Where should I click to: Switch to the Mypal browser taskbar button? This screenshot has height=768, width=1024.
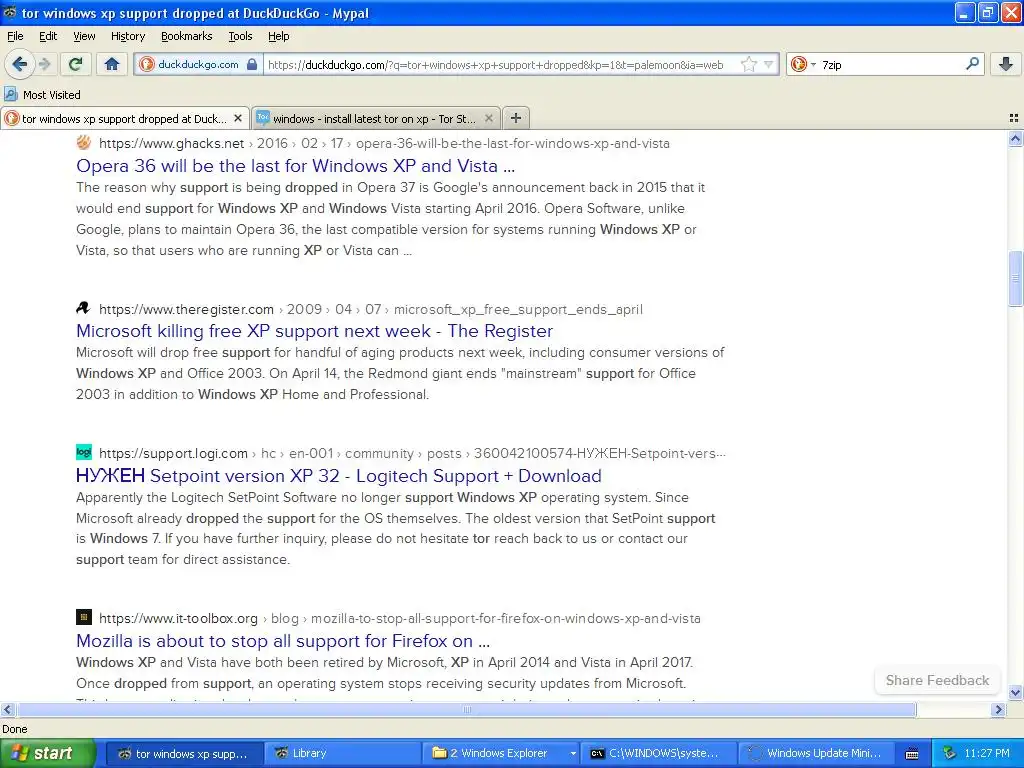(x=184, y=753)
